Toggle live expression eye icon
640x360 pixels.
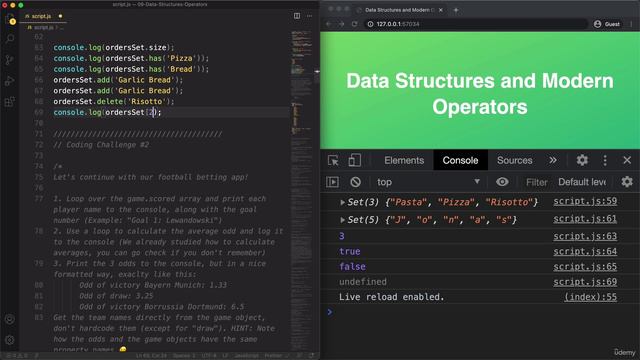pos(502,182)
